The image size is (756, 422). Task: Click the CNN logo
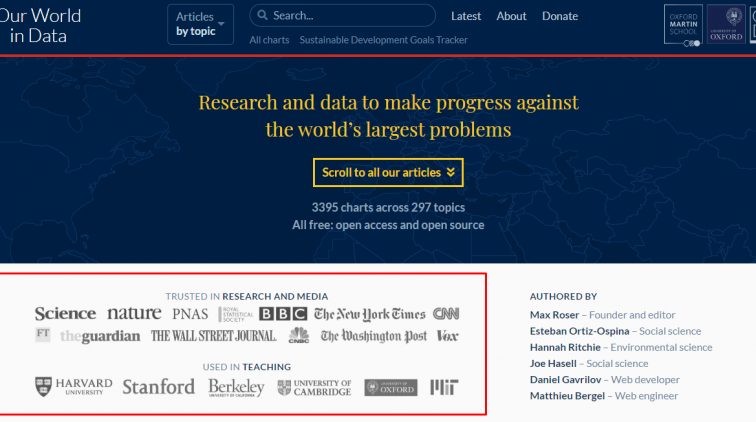click(446, 314)
